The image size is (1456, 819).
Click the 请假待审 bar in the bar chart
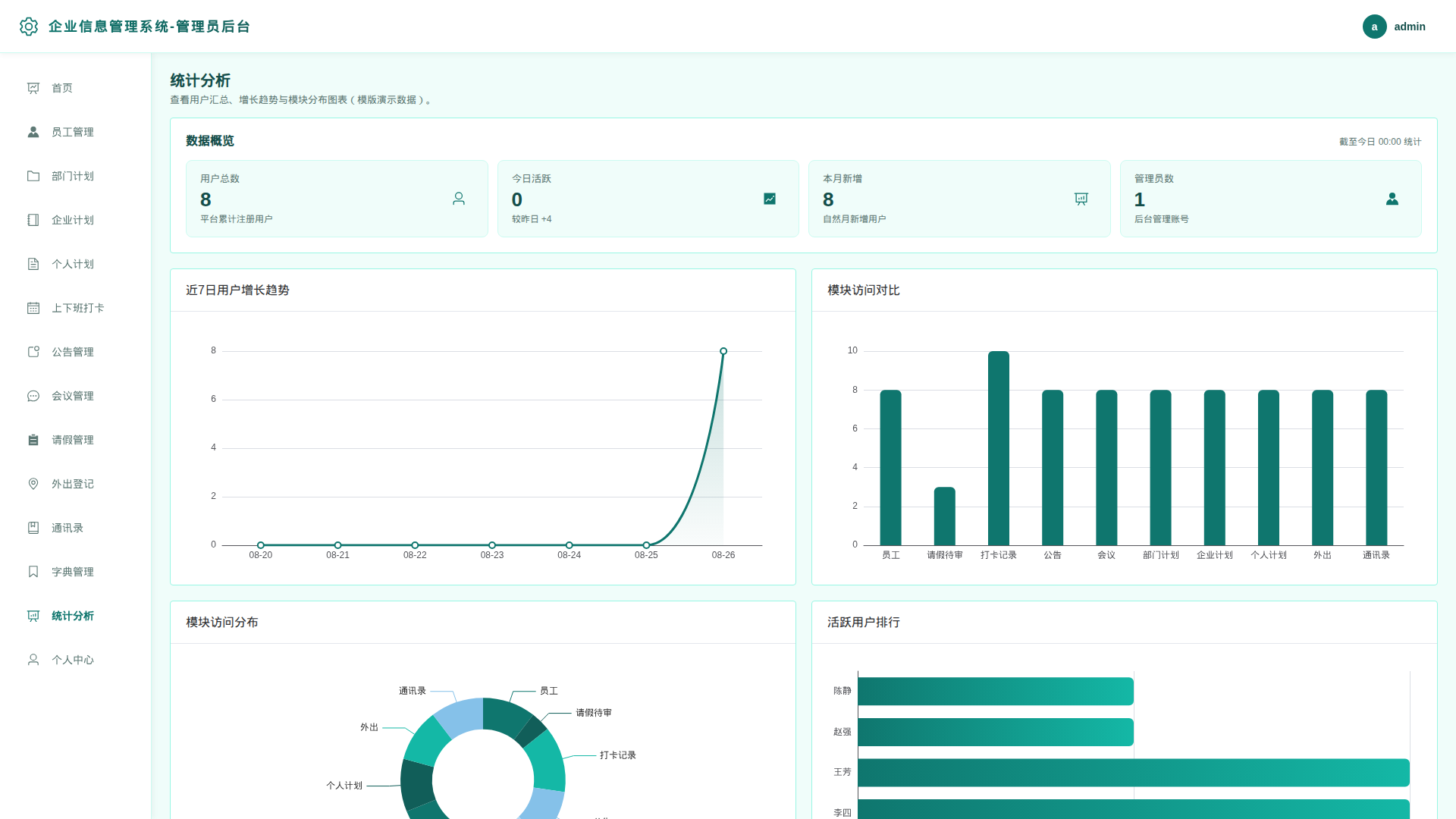pyautogui.click(x=945, y=516)
